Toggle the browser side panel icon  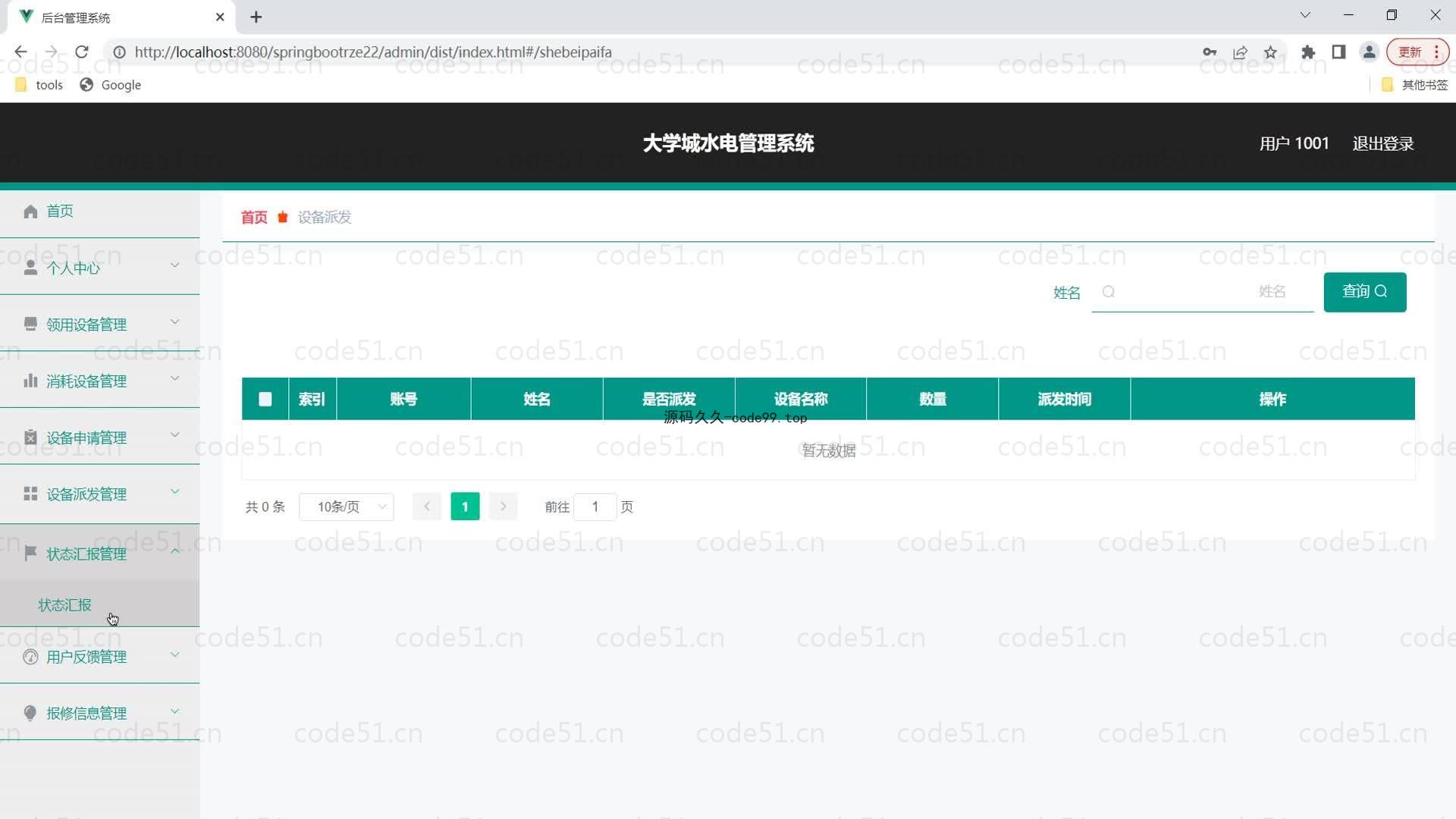(x=1338, y=52)
